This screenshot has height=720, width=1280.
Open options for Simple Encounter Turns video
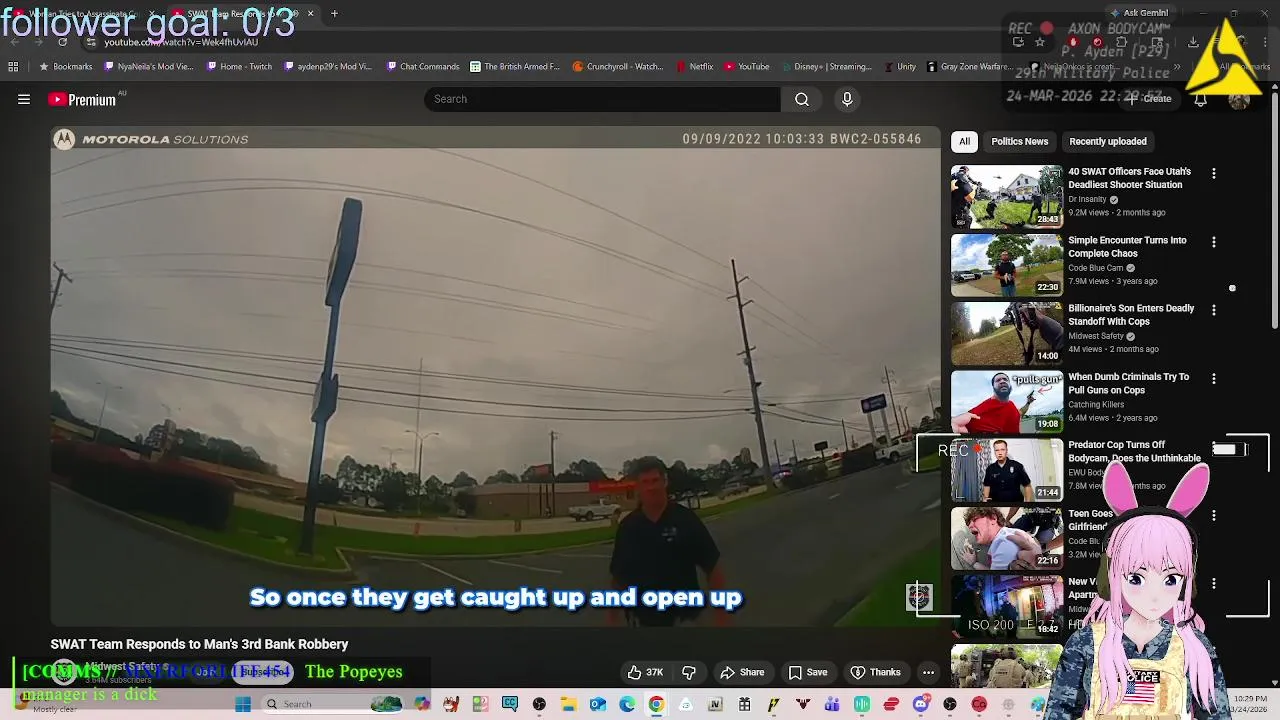coord(1214,242)
